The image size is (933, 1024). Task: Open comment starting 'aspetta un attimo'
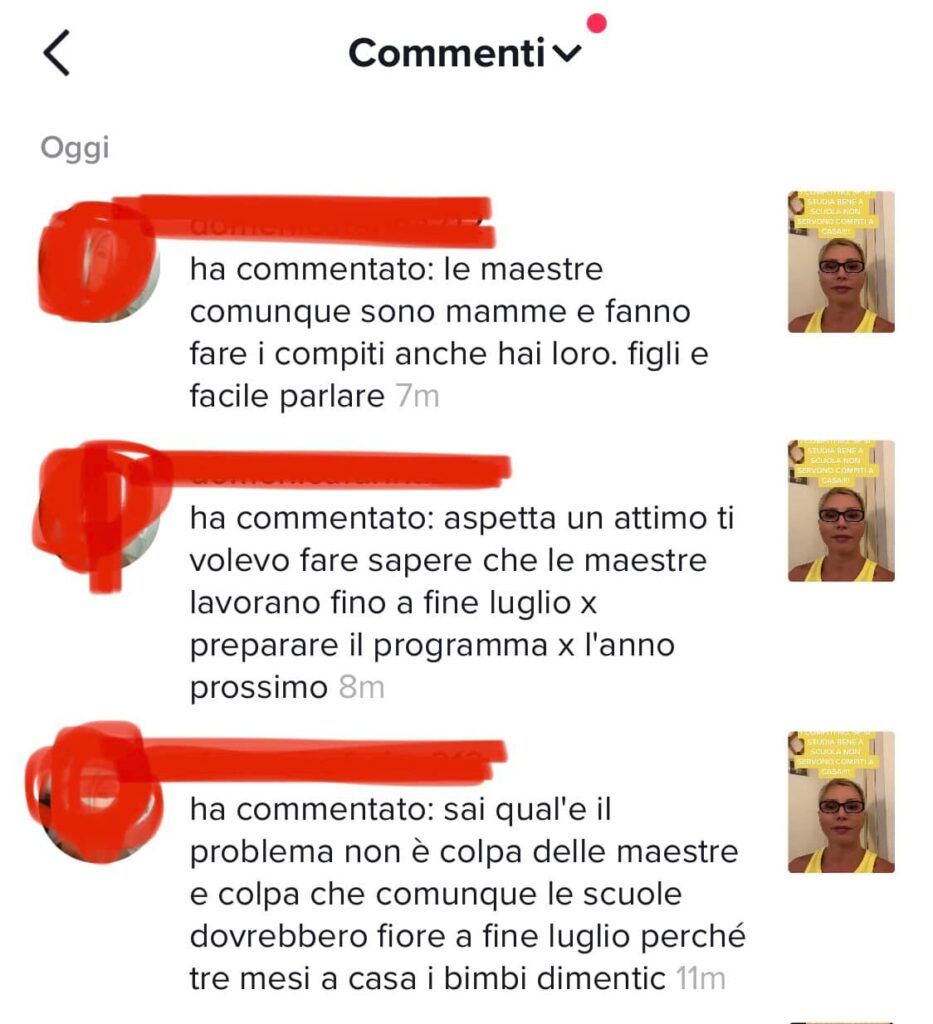[x=462, y=602]
